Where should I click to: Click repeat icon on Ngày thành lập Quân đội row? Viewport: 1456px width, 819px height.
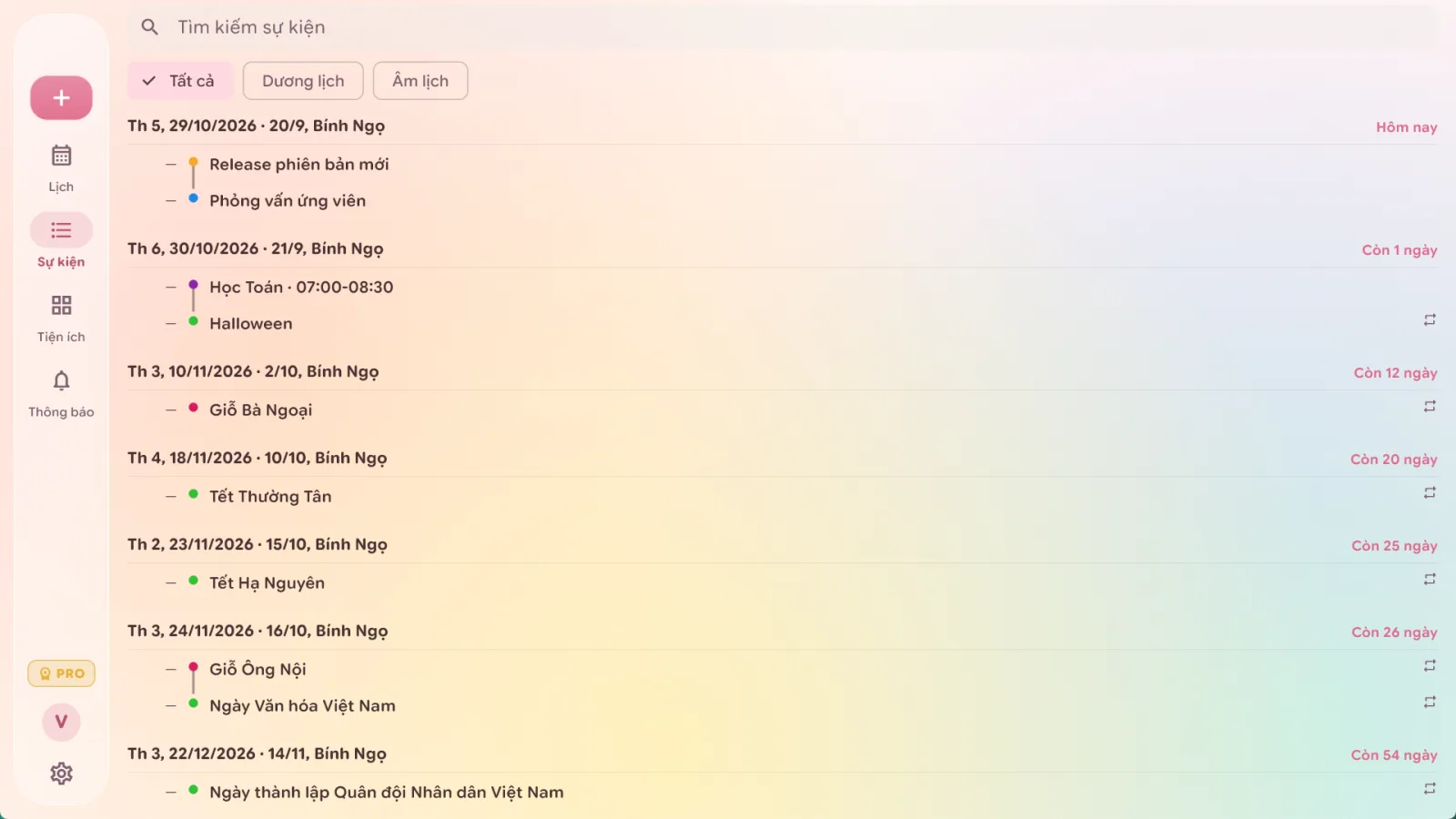pyautogui.click(x=1430, y=788)
